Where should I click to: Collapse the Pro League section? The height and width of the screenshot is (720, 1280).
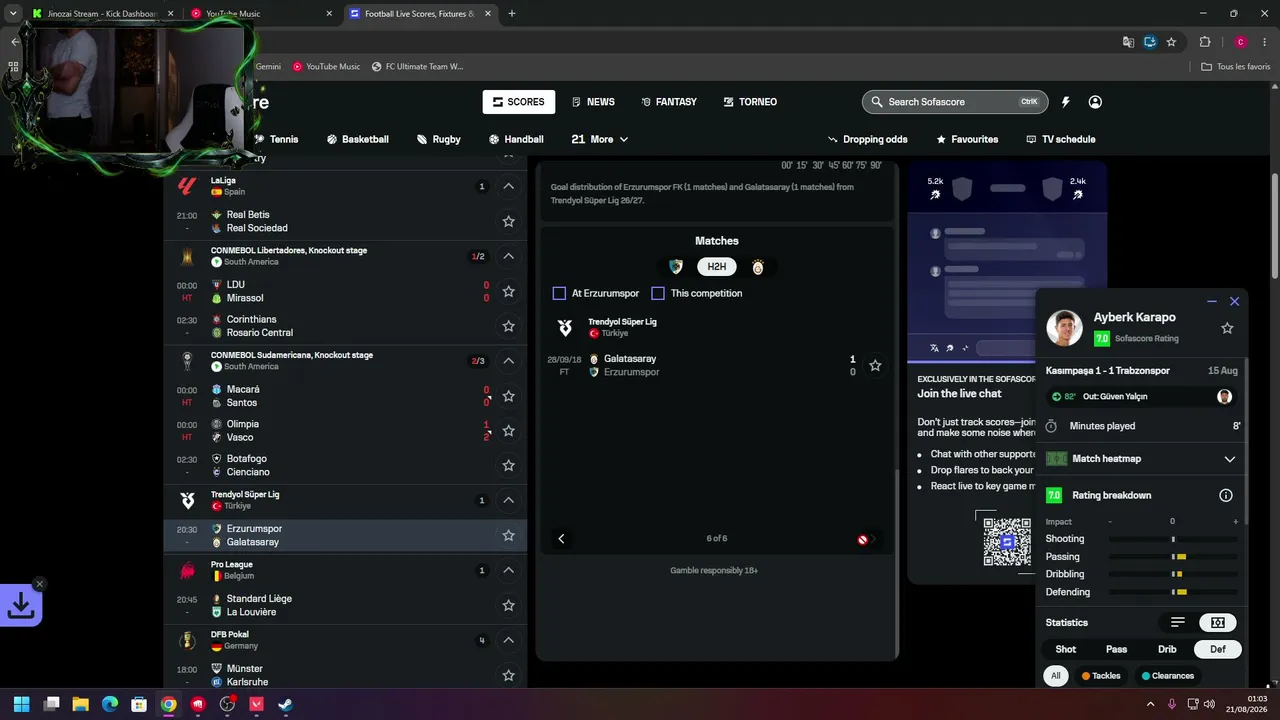point(508,570)
